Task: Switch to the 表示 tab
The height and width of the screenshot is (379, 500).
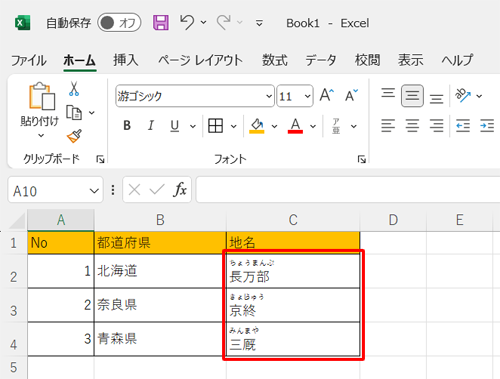Action: point(411,60)
